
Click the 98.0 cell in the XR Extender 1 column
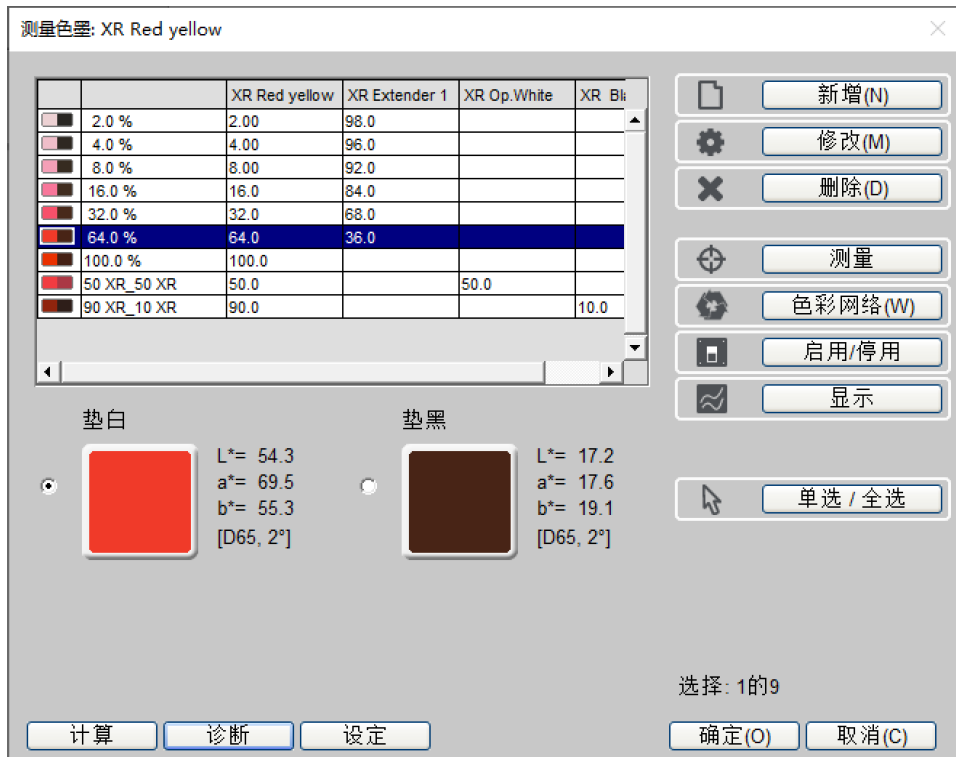click(400, 121)
